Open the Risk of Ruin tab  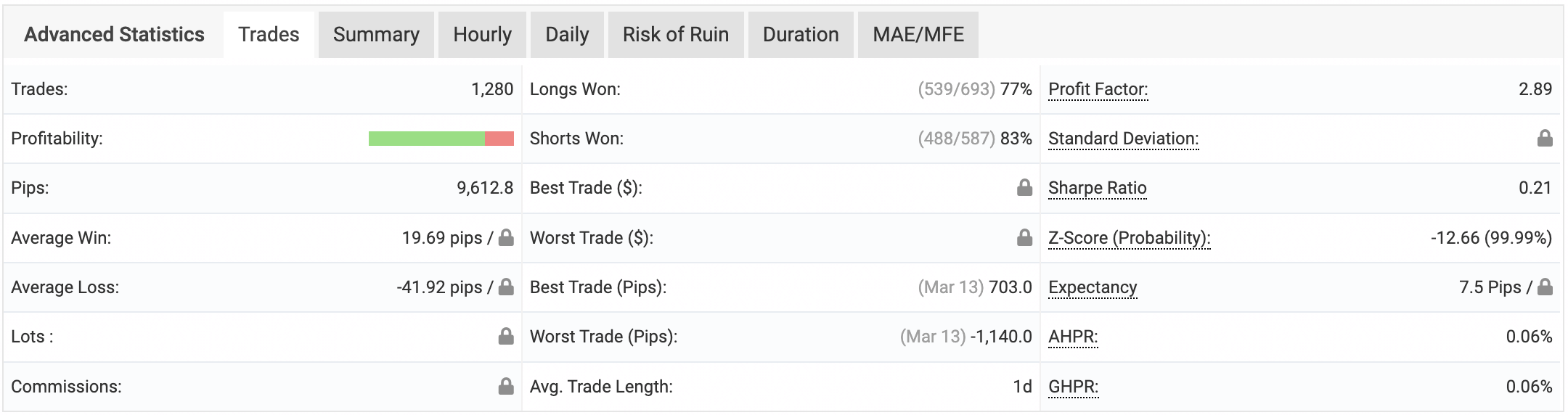click(675, 35)
